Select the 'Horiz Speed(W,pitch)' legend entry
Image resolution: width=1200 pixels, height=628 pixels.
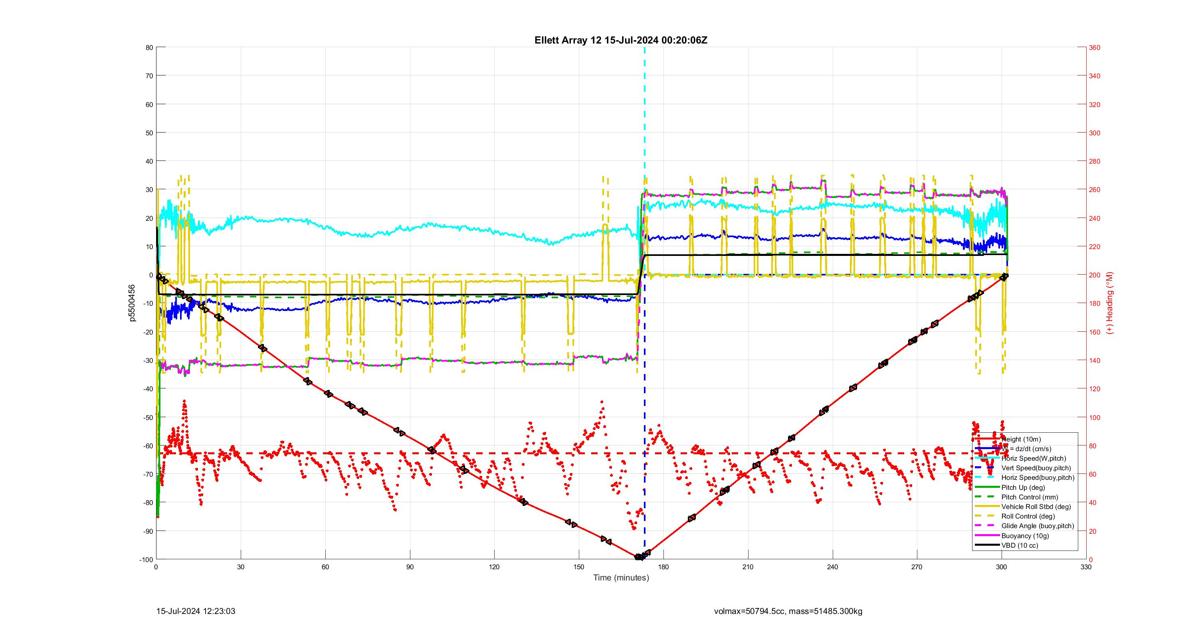point(1033,458)
